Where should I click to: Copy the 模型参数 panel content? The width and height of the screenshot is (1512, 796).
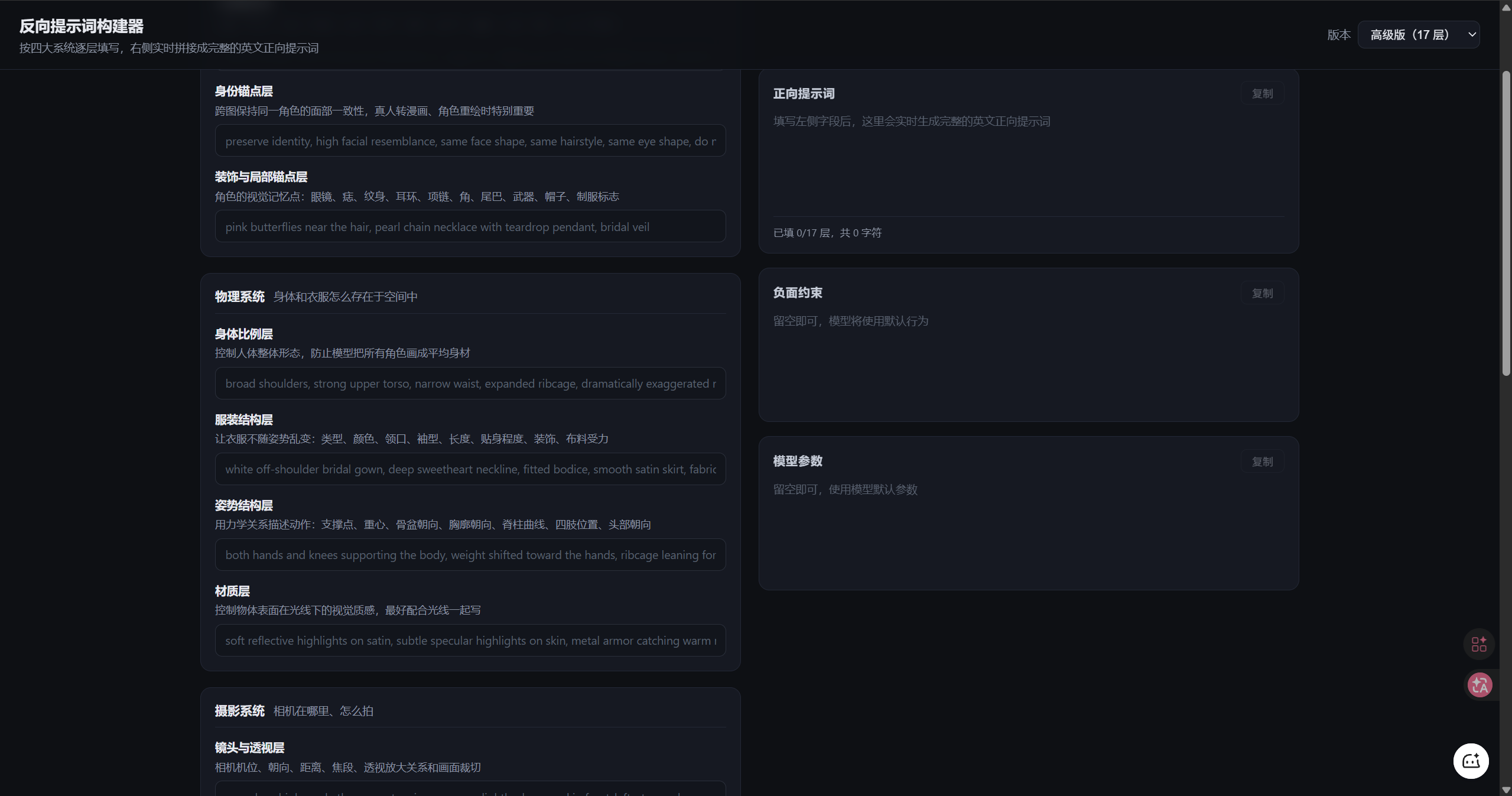click(1262, 462)
